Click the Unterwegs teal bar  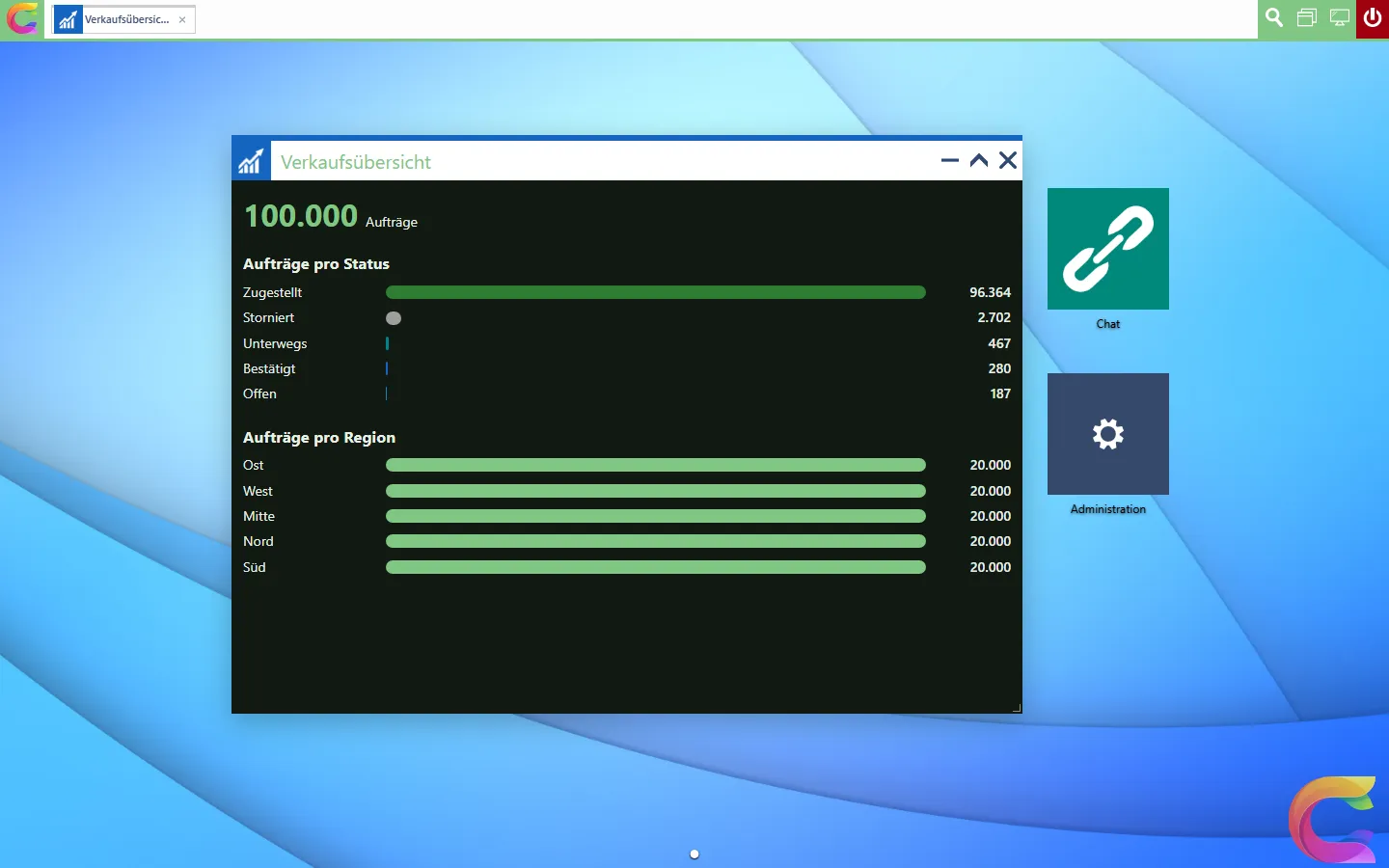tap(387, 343)
